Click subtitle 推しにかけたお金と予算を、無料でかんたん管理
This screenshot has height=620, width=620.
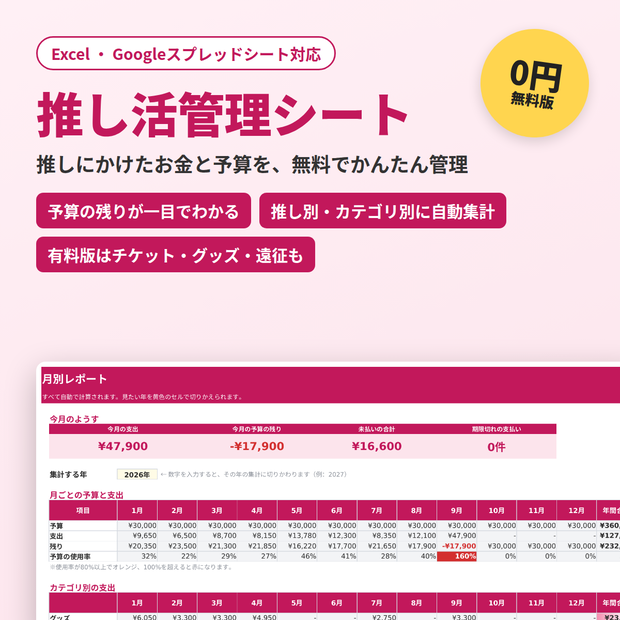pos(252,164)
